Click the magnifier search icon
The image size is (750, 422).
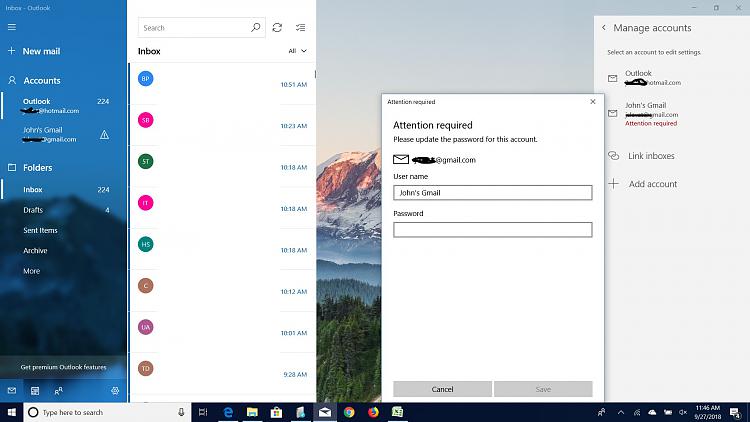click(x=256, y=28)
